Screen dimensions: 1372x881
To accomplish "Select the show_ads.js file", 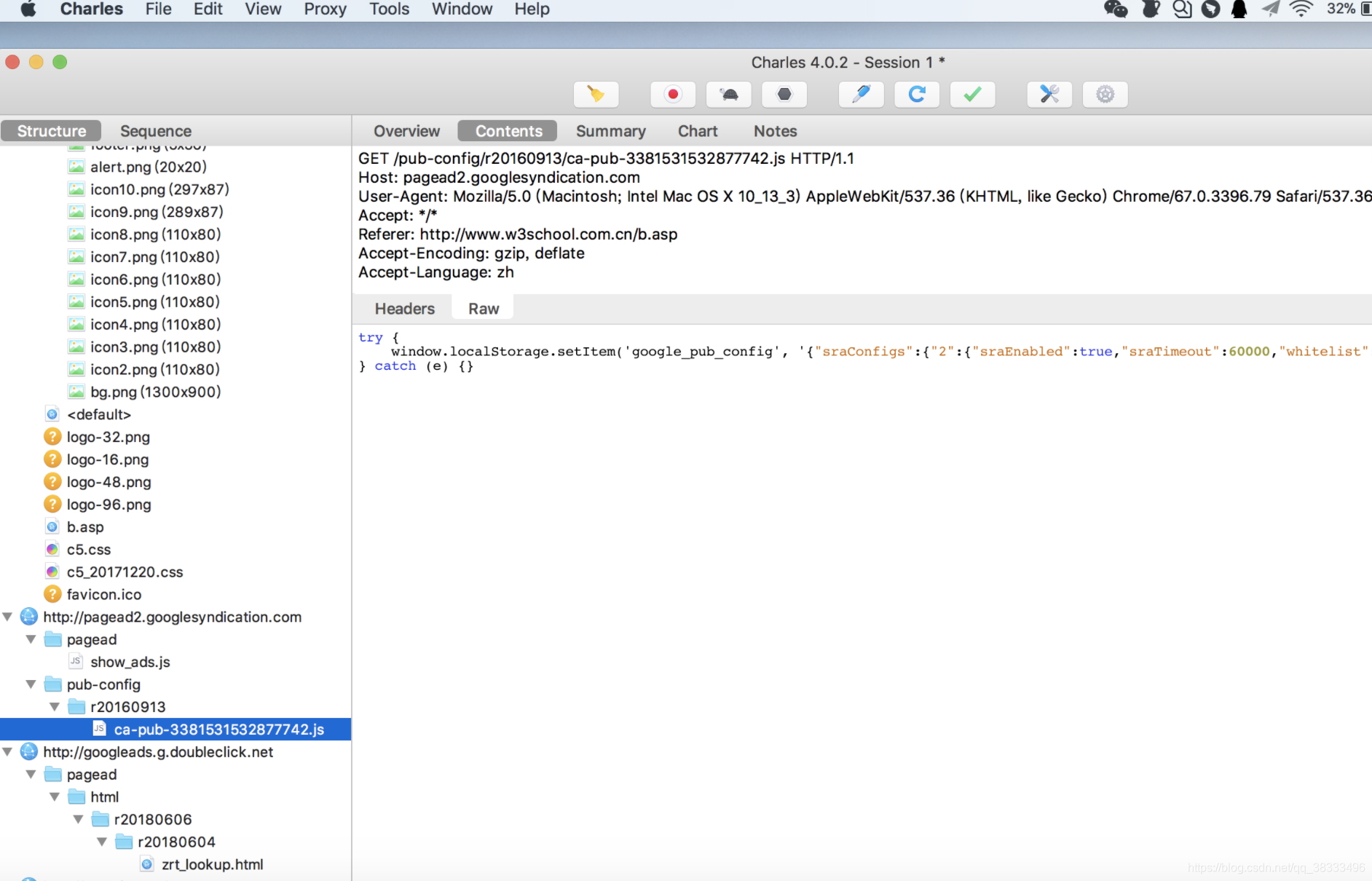I will pos(130,662).
